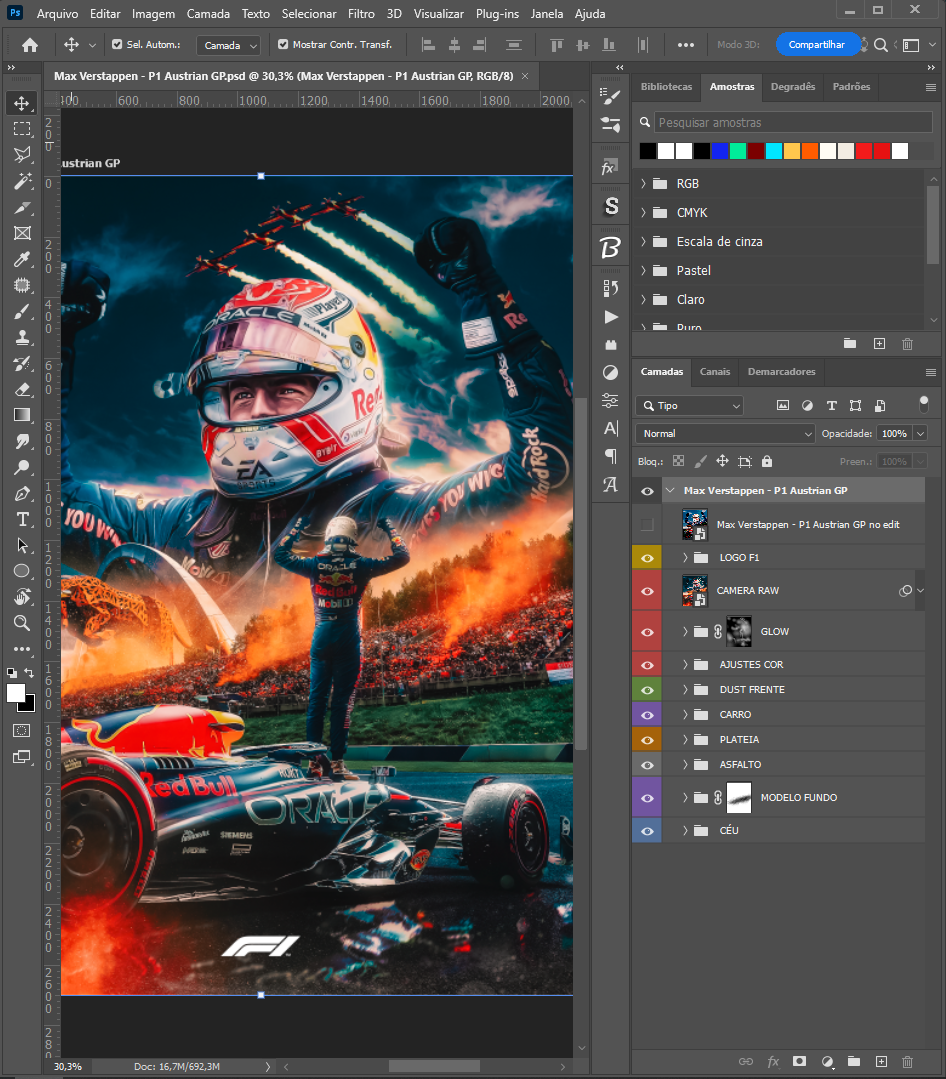Open the Tipo layer filter dropdown
The height and width of the screenshot is (1079, 946).
coord(689,405)
